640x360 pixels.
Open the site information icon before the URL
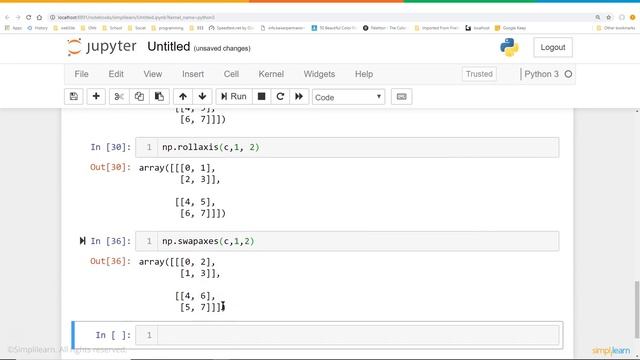pos(52,18)
